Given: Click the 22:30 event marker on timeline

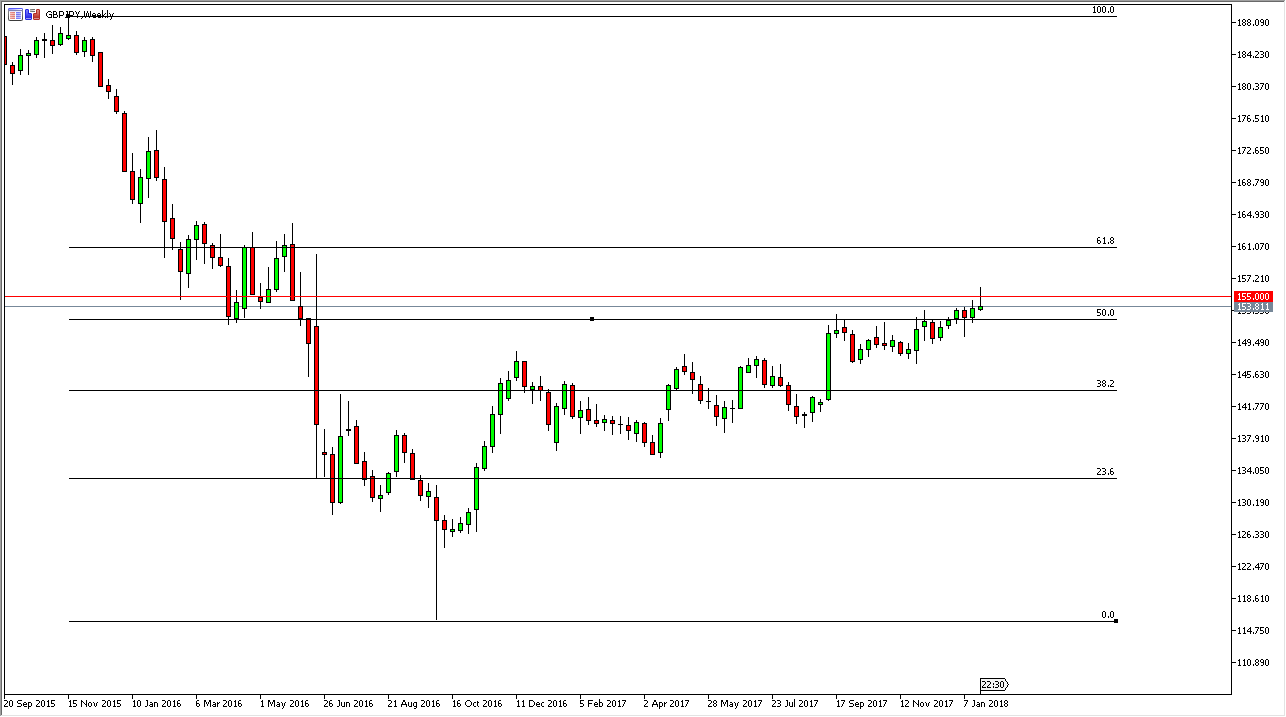Looking at the screenshot, I should click(993, 685).
